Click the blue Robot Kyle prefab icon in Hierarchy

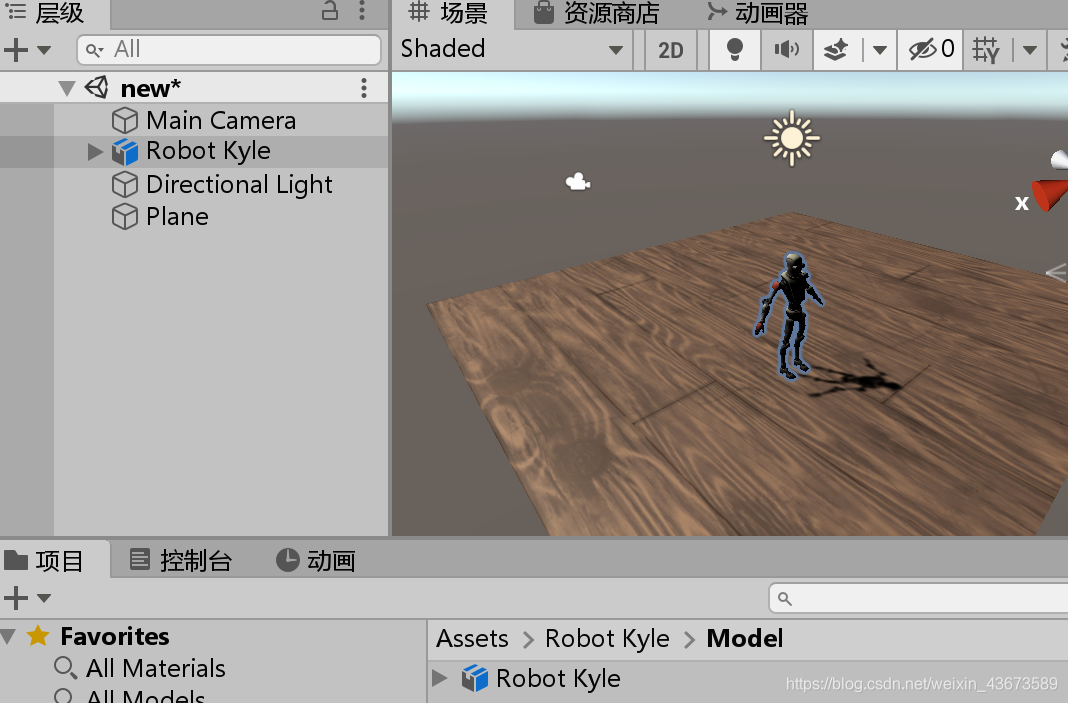[x=125, y=151]
